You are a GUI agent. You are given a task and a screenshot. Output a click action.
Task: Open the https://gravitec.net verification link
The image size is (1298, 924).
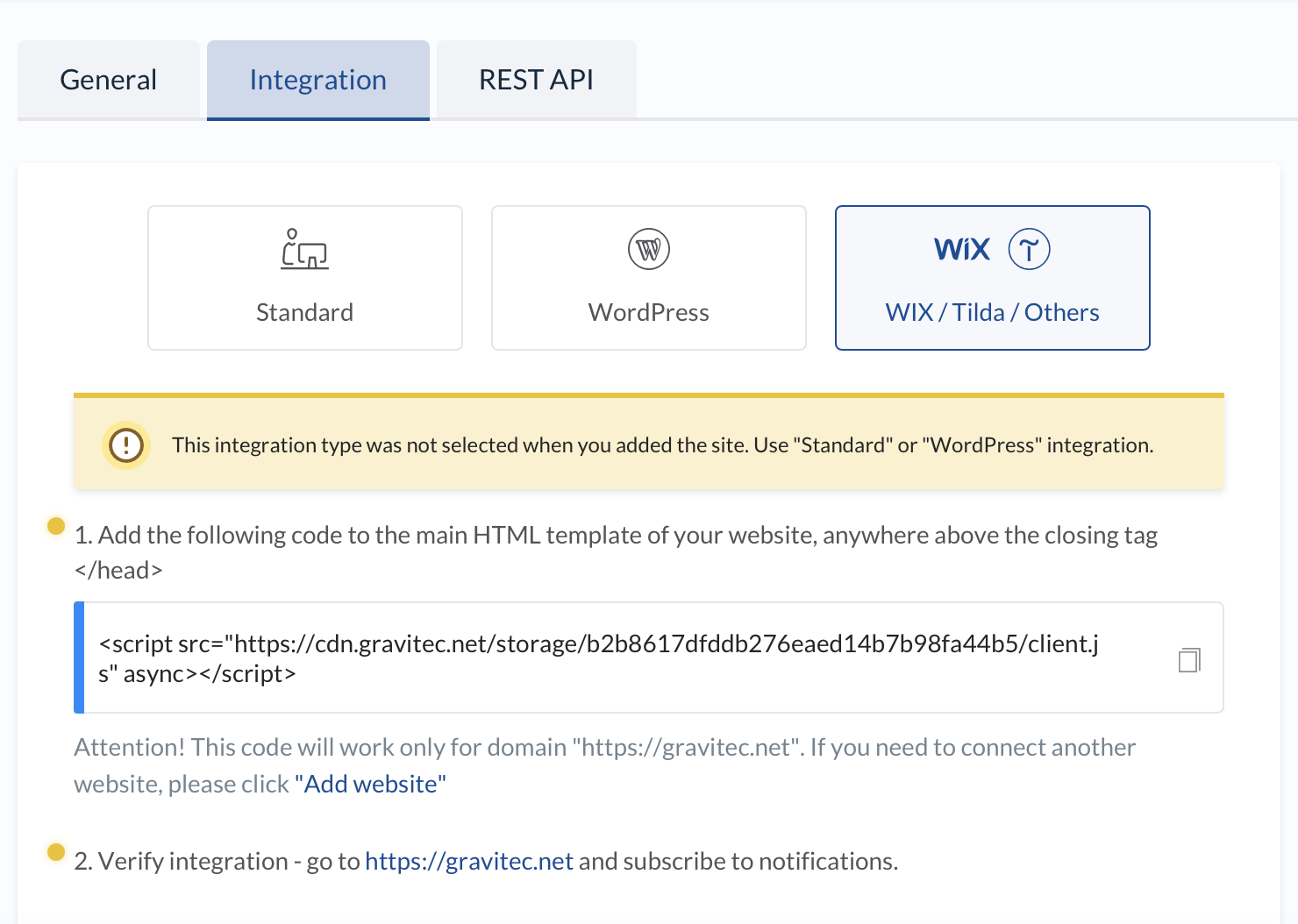(x=469, y=861)
